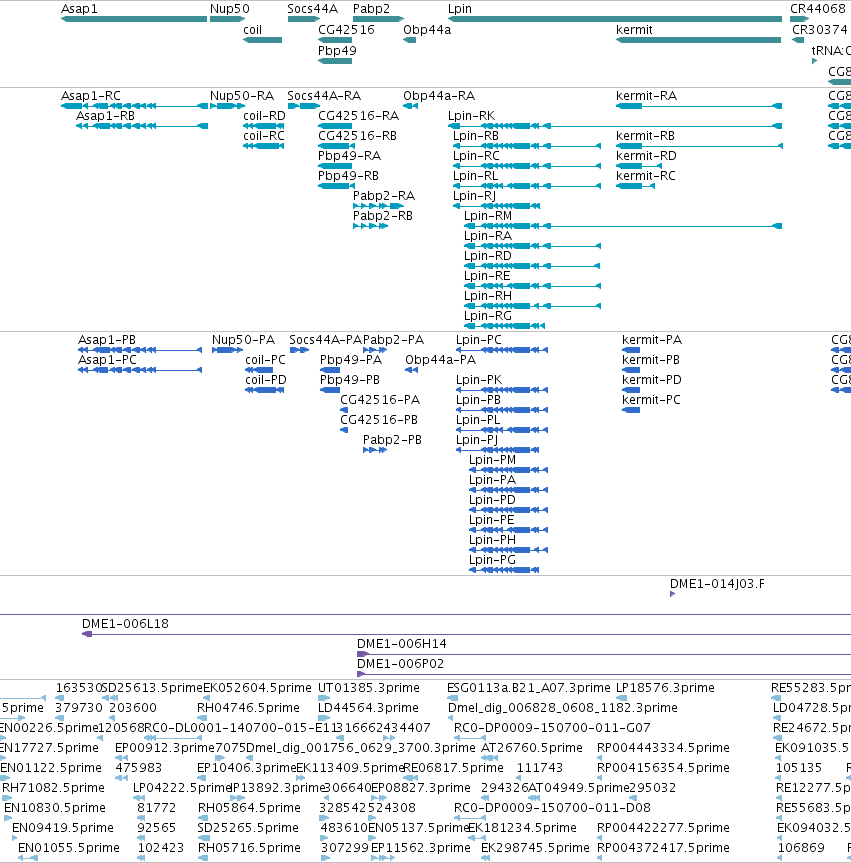
Task: Select transcript Asap1-RB
Action: pos(142,126)
